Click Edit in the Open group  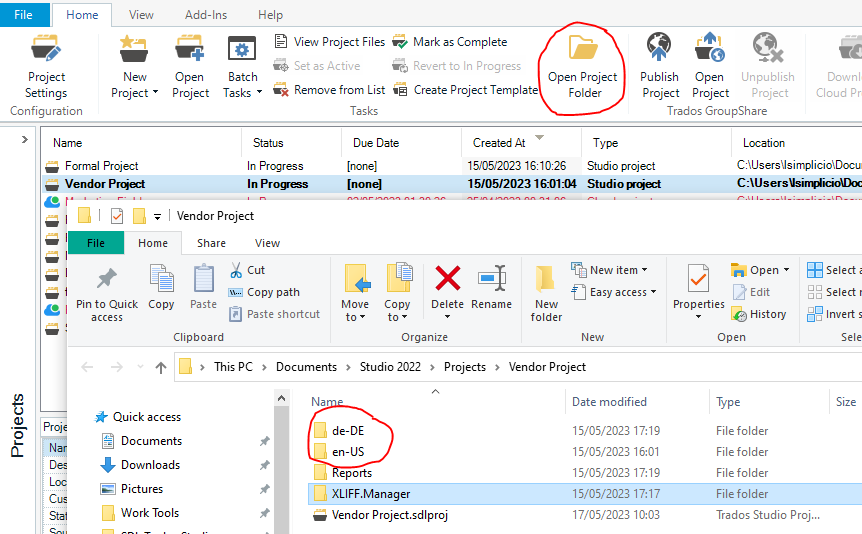pyautogui.click(x=752, y=292)
